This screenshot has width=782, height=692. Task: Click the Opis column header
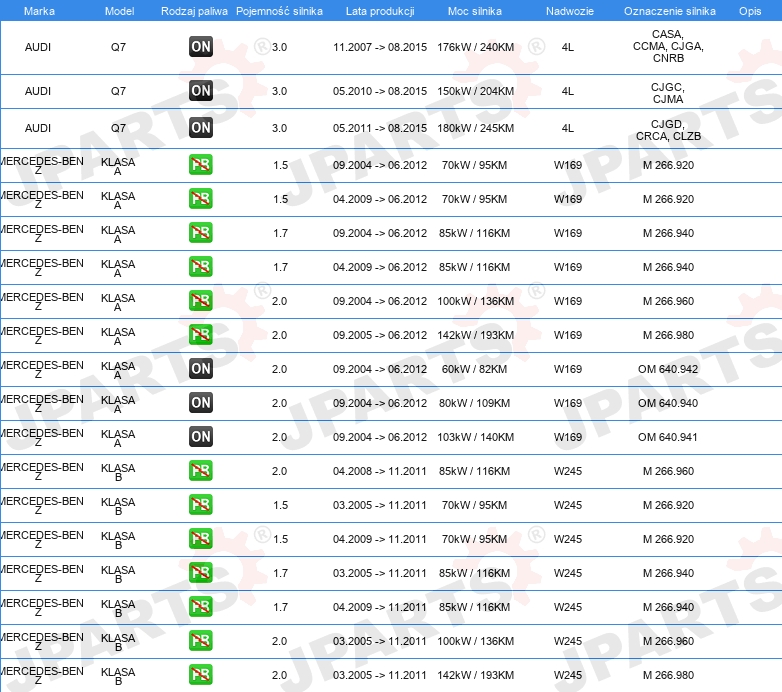750,11
